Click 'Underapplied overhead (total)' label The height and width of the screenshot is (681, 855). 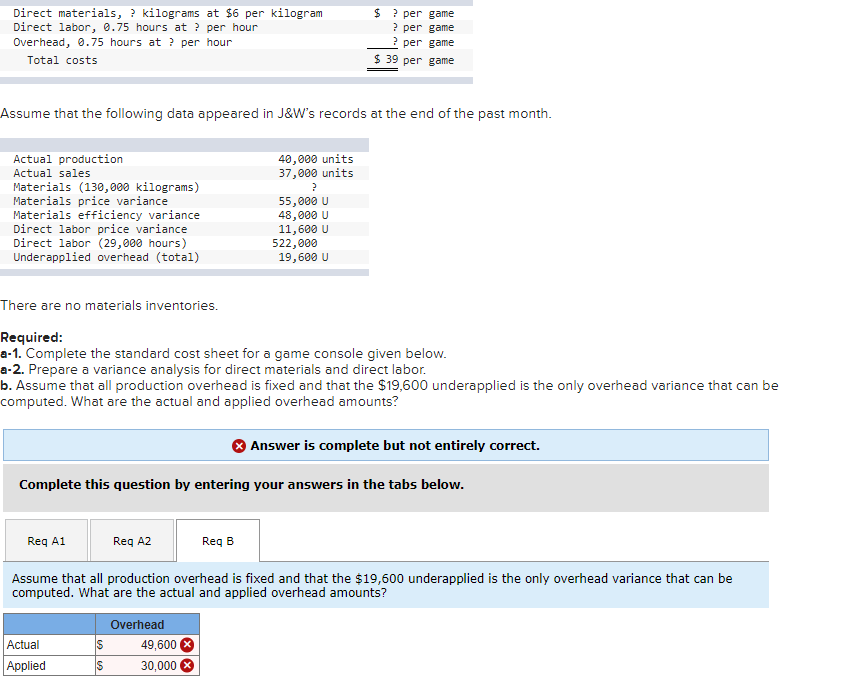coord(106,257)
